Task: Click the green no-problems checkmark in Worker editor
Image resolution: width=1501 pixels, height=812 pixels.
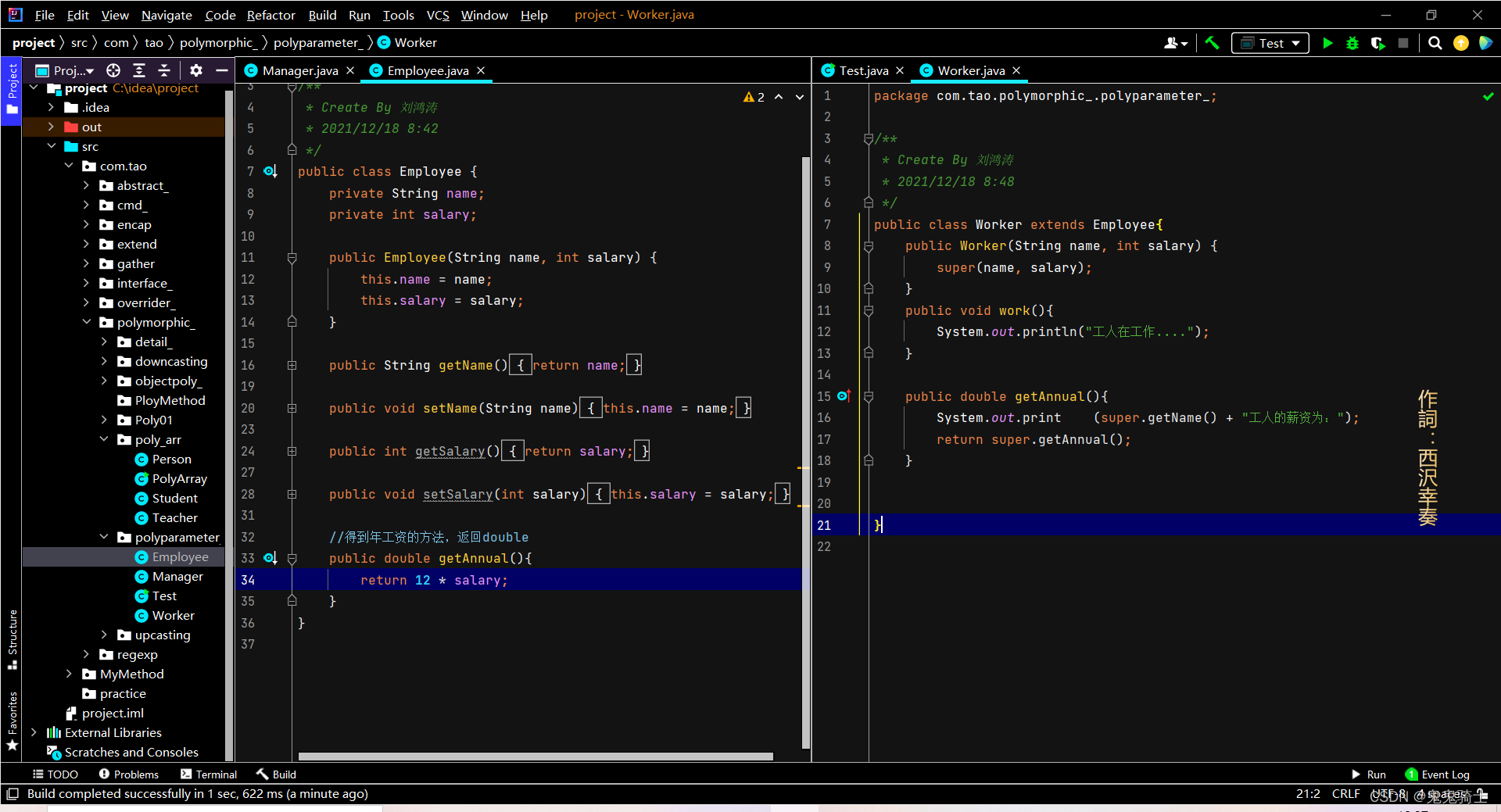Action: [1488, 96]
